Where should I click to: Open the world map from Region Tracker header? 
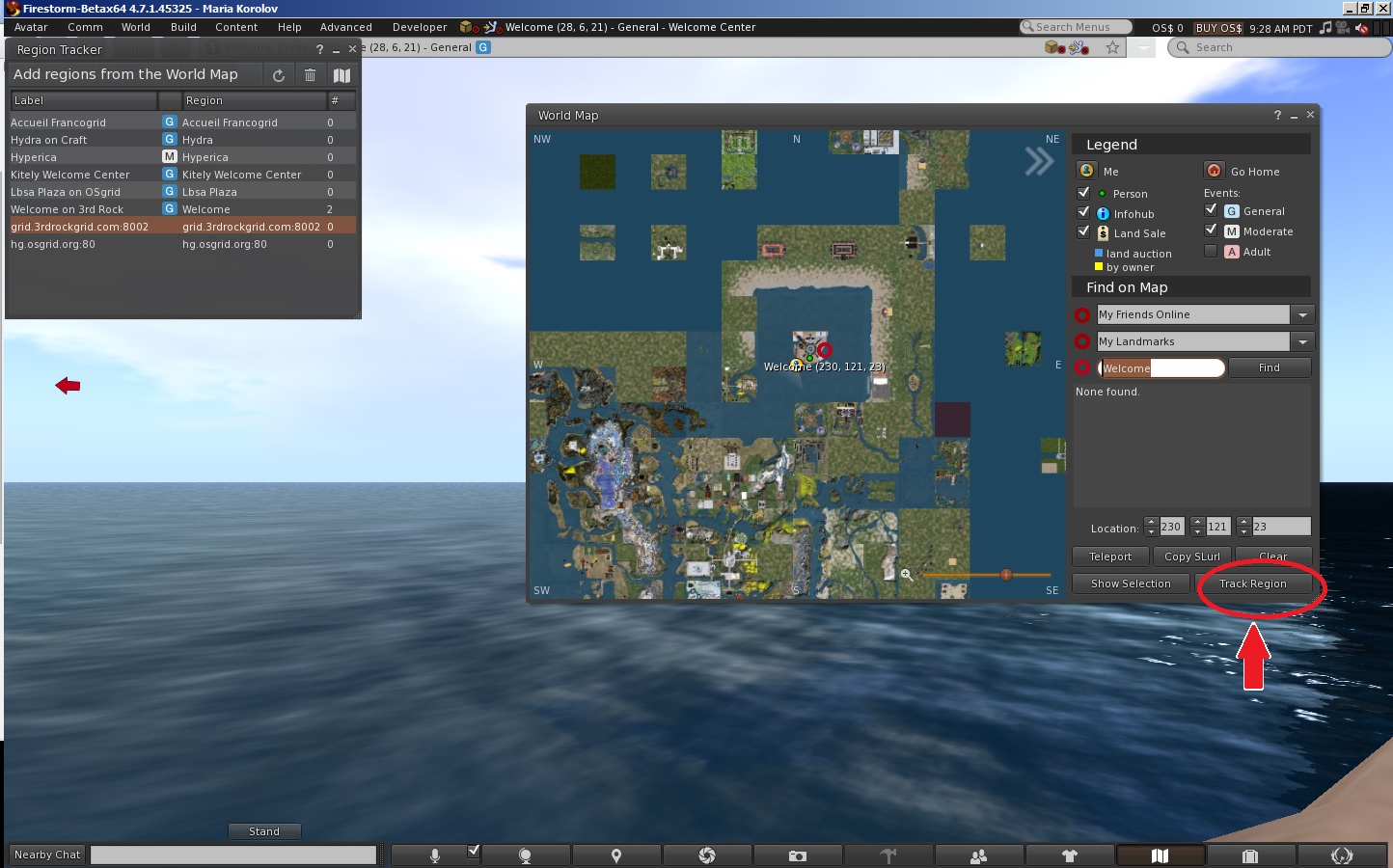341,75
